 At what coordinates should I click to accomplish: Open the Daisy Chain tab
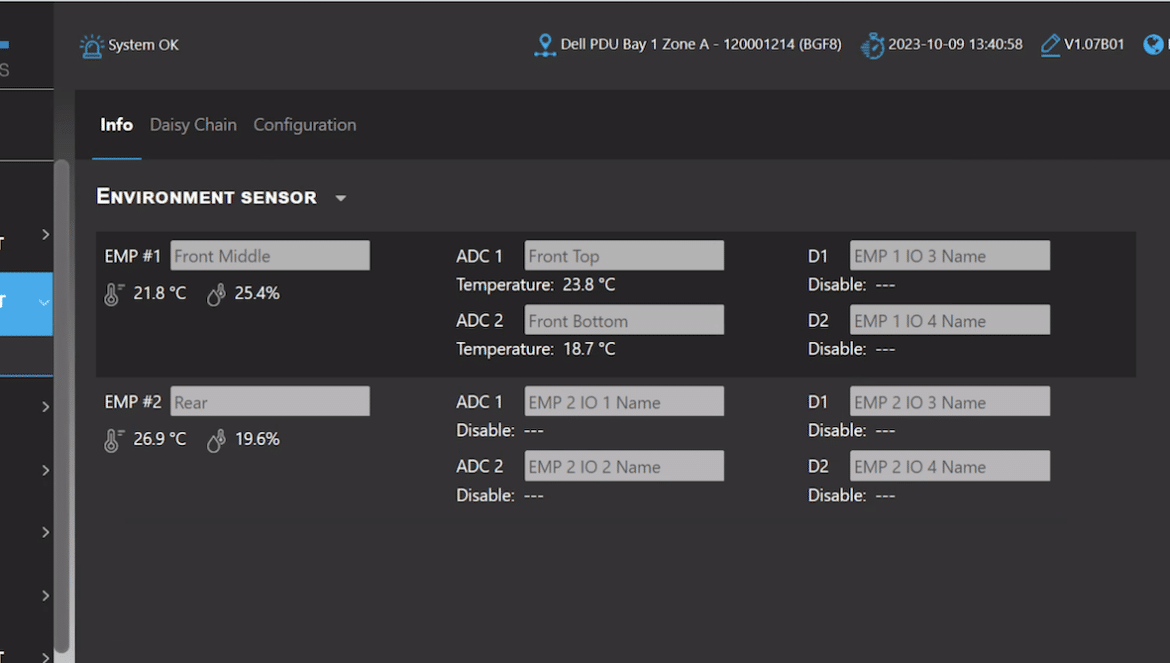point(193,125)
